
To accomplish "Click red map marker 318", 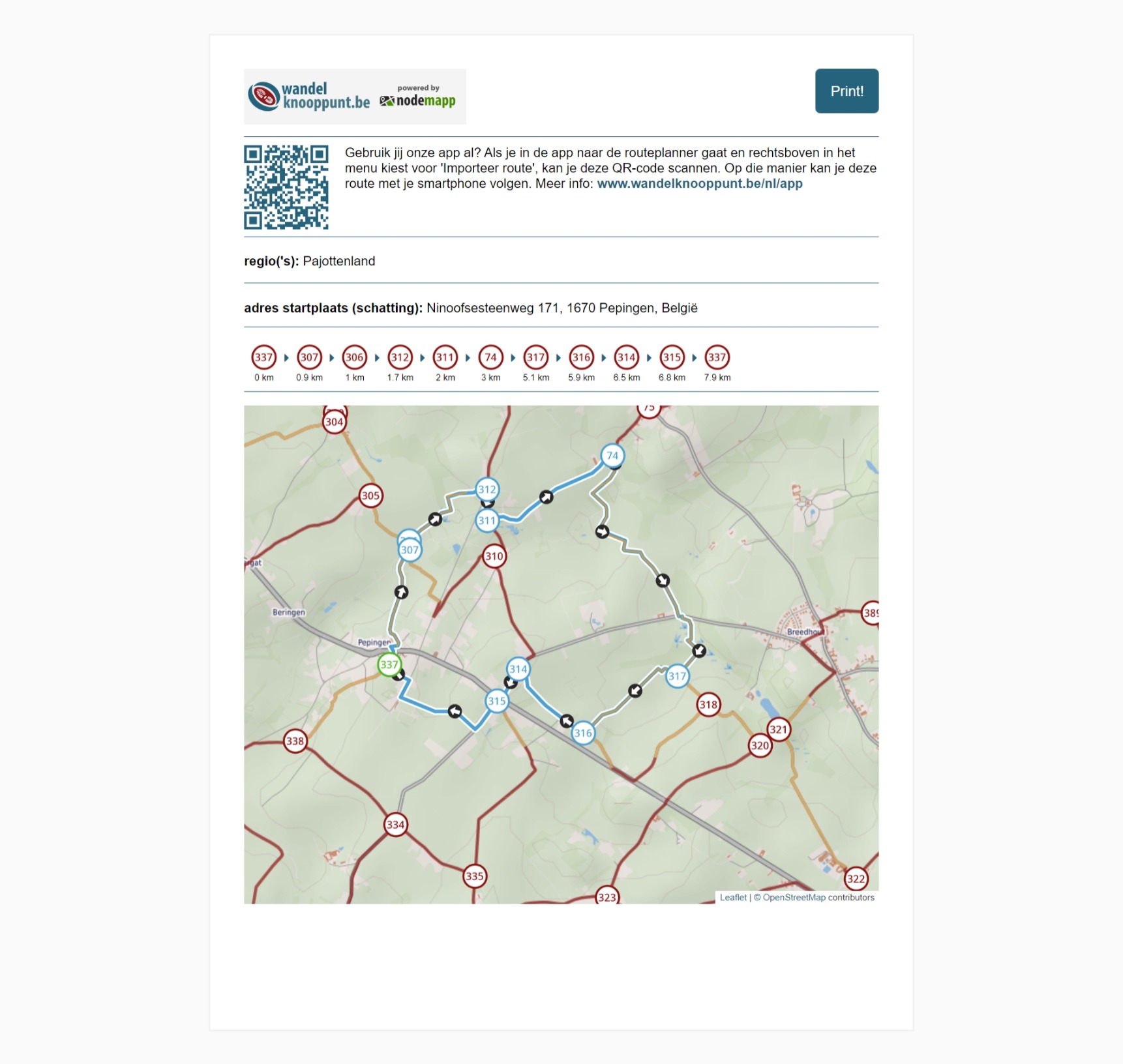I will (708, 705).
